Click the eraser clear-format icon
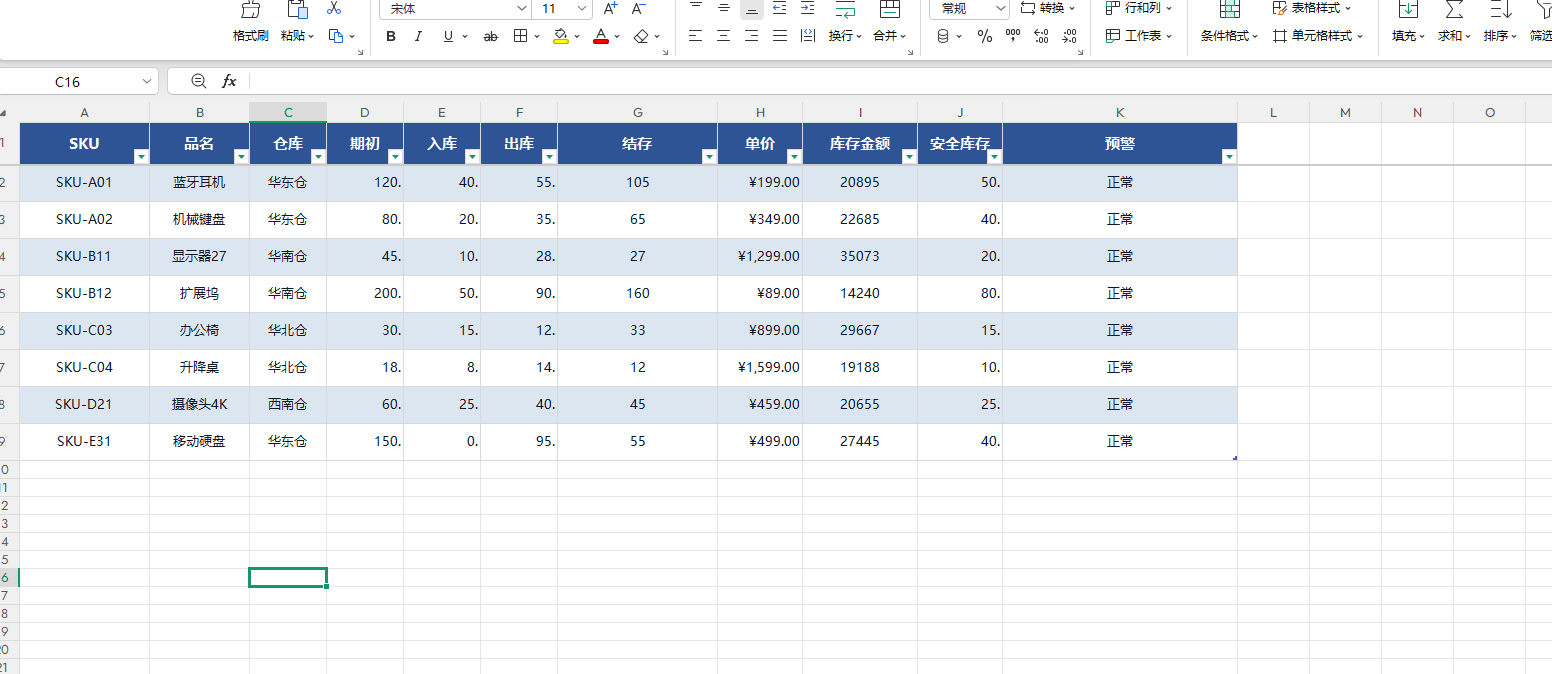 coord(641,36)
